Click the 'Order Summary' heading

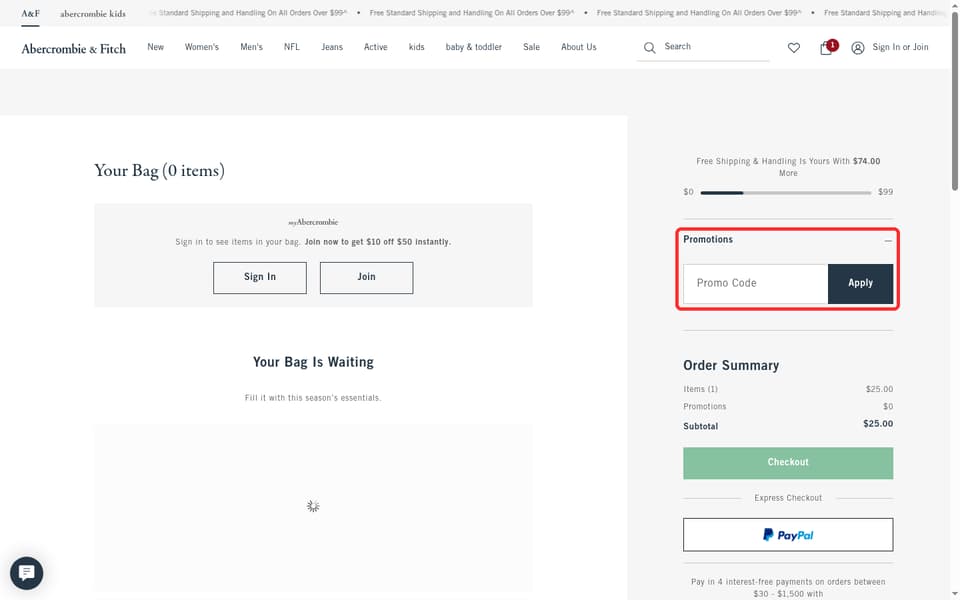tap(731, 366)
